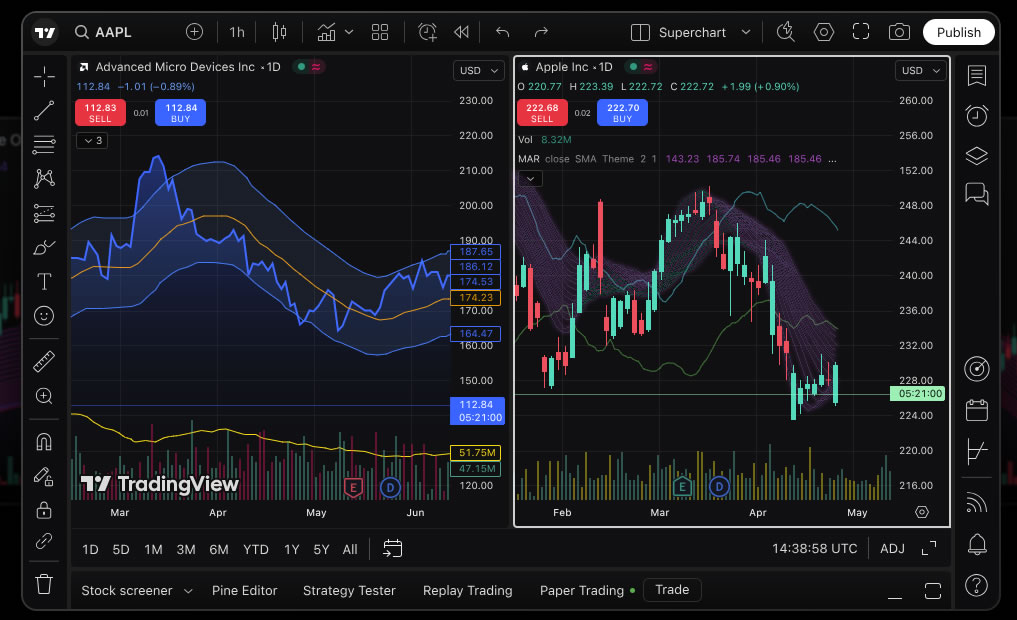Click the 174.23 orange price label
This screenshot has height=620, width=1017.
(x=476, y=298)
